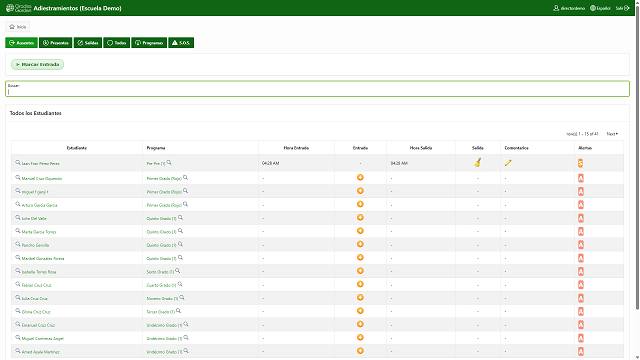Open student link Gloria Cruz Cruz

tap(36, 312)
